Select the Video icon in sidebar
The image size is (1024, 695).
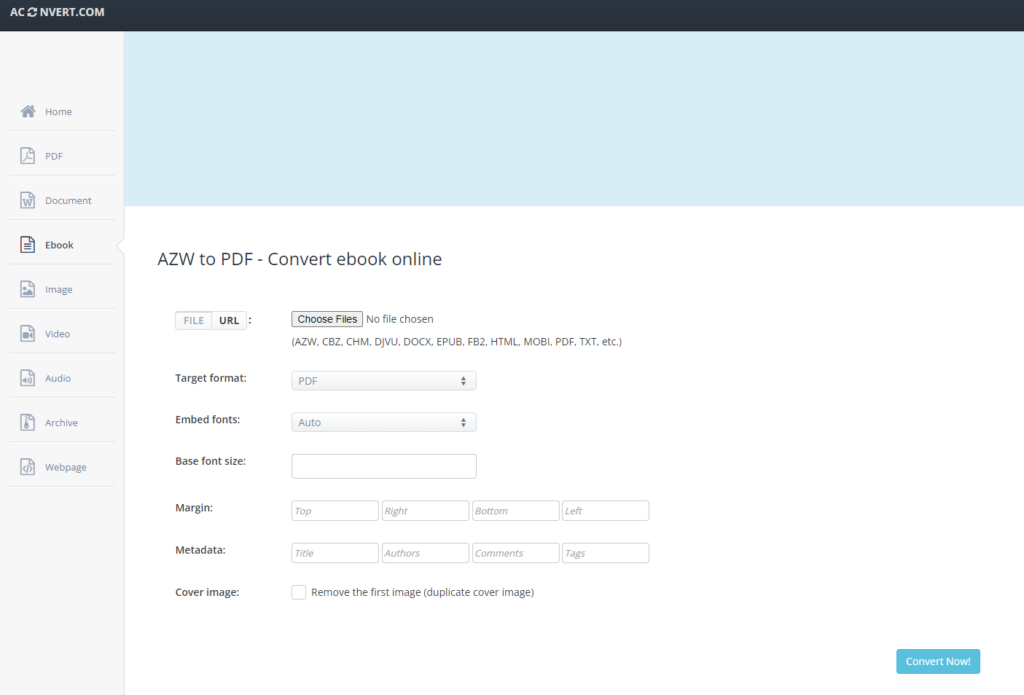pos(28,334)
